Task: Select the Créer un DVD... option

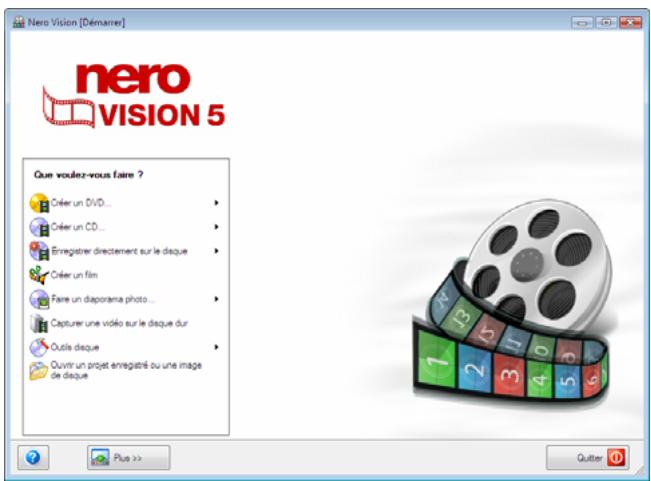Action: point(81,203)
